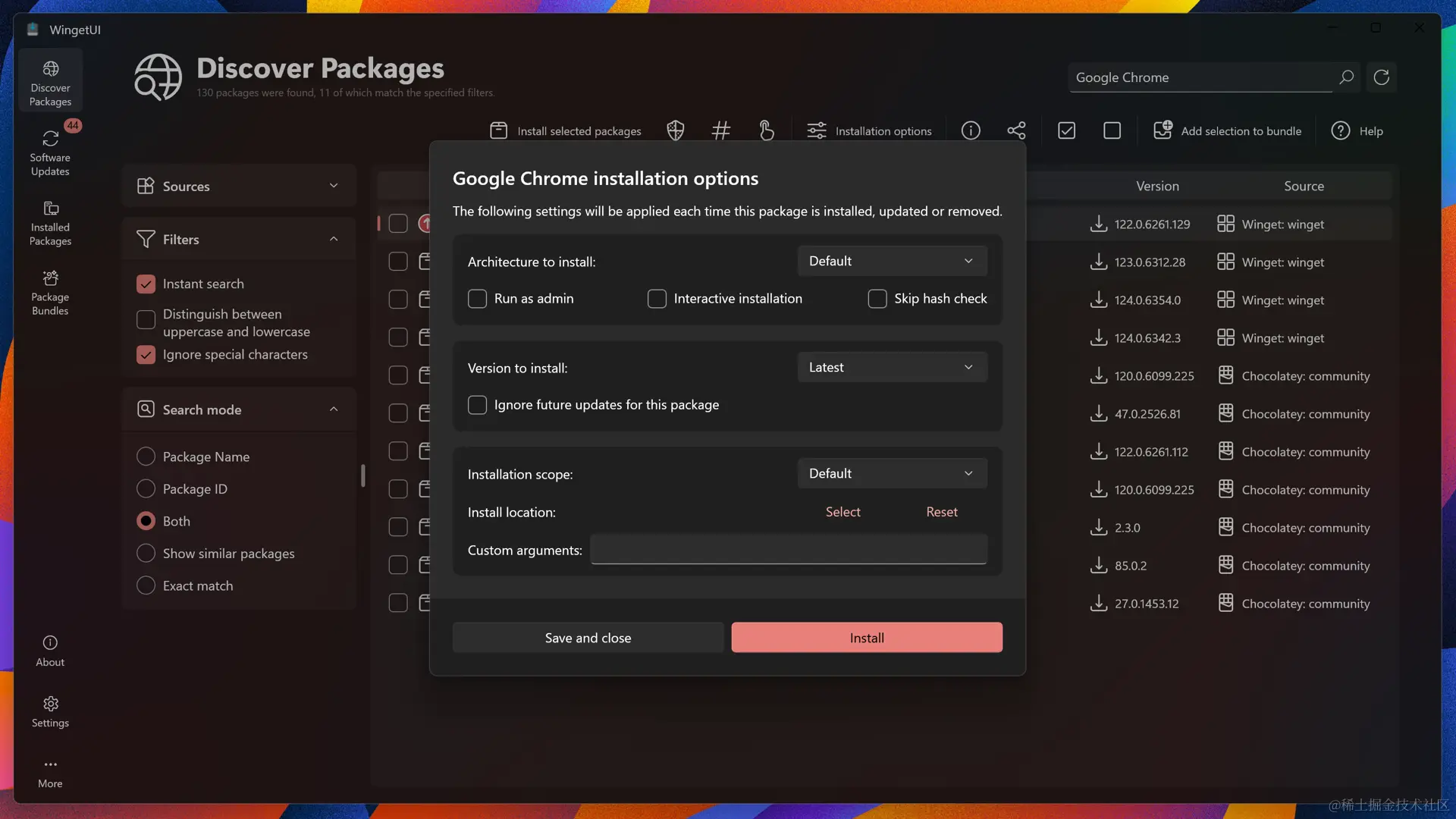Image resolution: width=1456 pixels, height=819 pixels.
Task: Click the search magnifier icon
Action: click(x=1346, y=77)
